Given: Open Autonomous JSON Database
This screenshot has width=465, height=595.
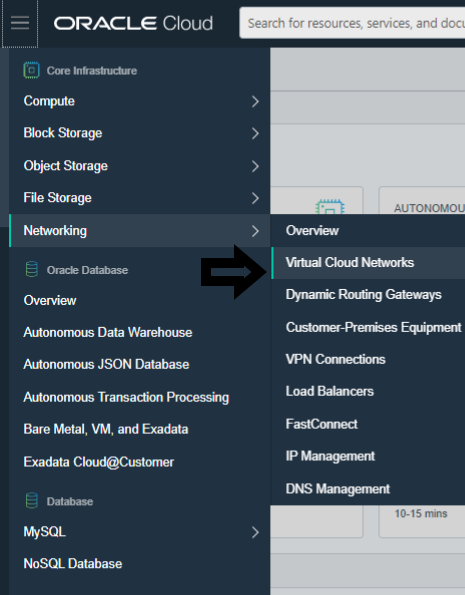Looking at the screenshot, I should click(106, 364).
